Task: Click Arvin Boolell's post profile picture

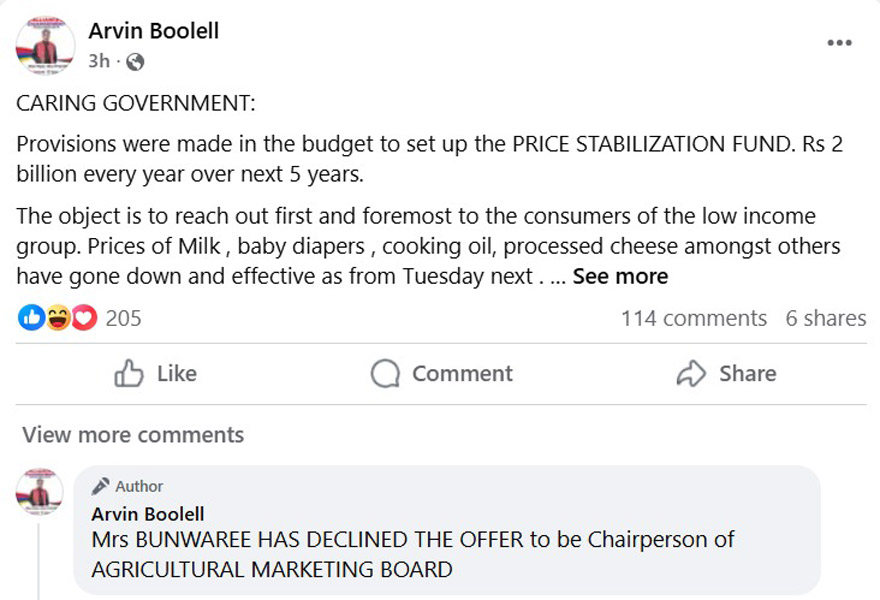Action: click(45, 45)
